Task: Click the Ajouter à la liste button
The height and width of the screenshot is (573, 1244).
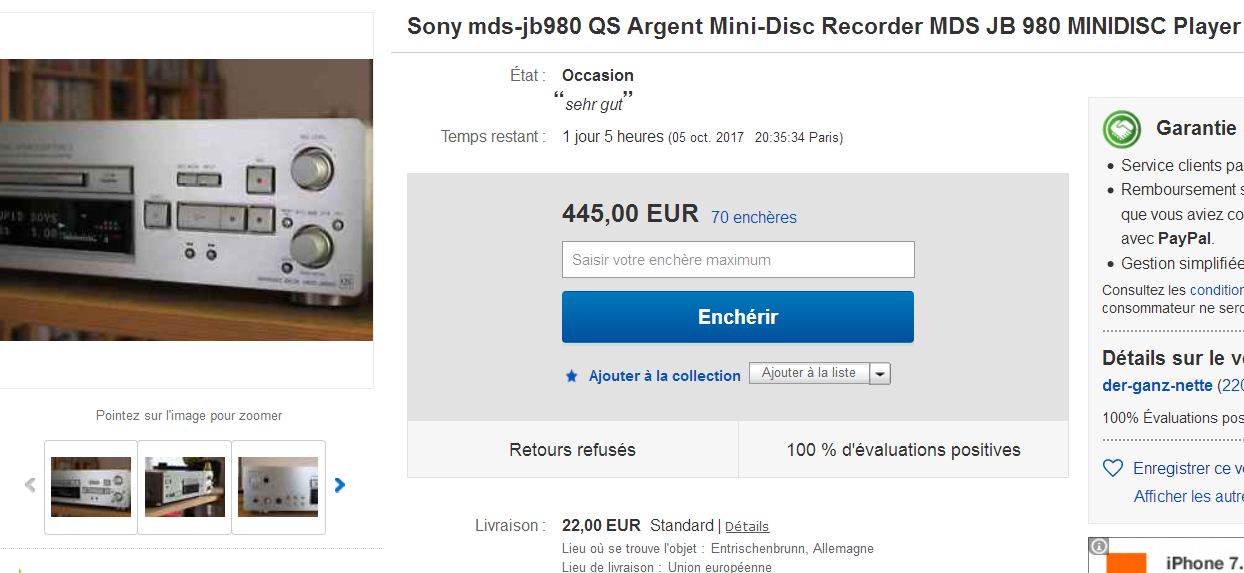Action: coord(809,373)
